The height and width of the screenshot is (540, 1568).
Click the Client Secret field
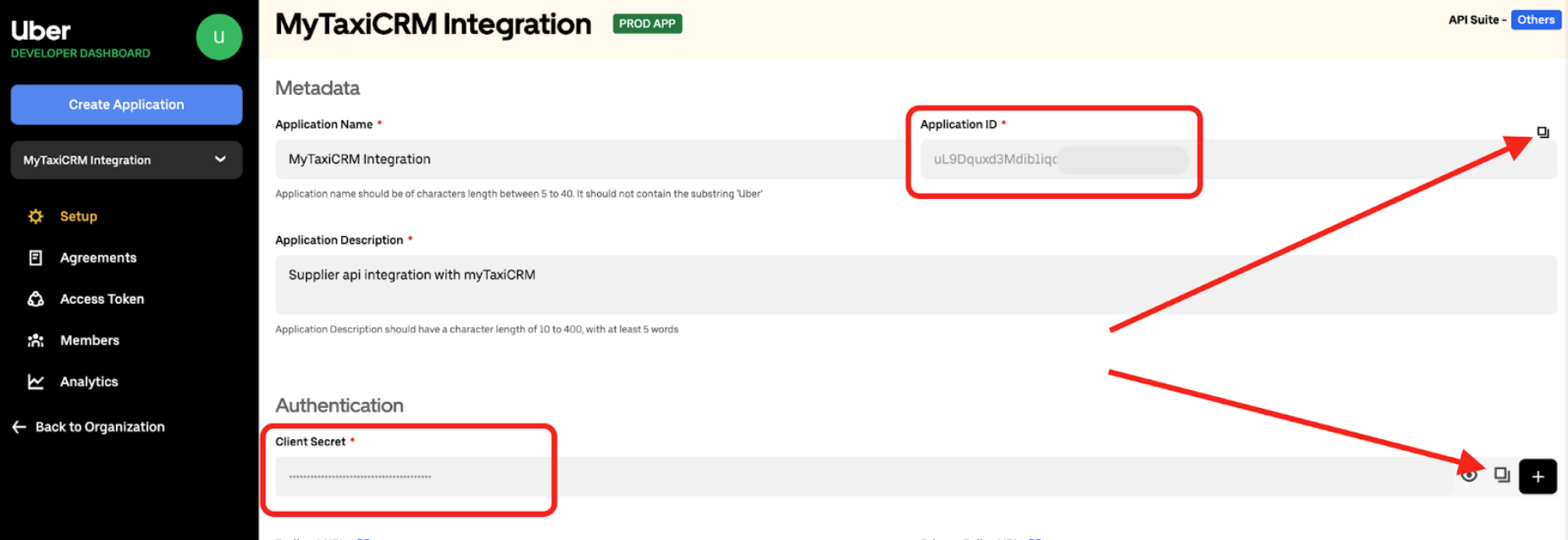point(864,477)
